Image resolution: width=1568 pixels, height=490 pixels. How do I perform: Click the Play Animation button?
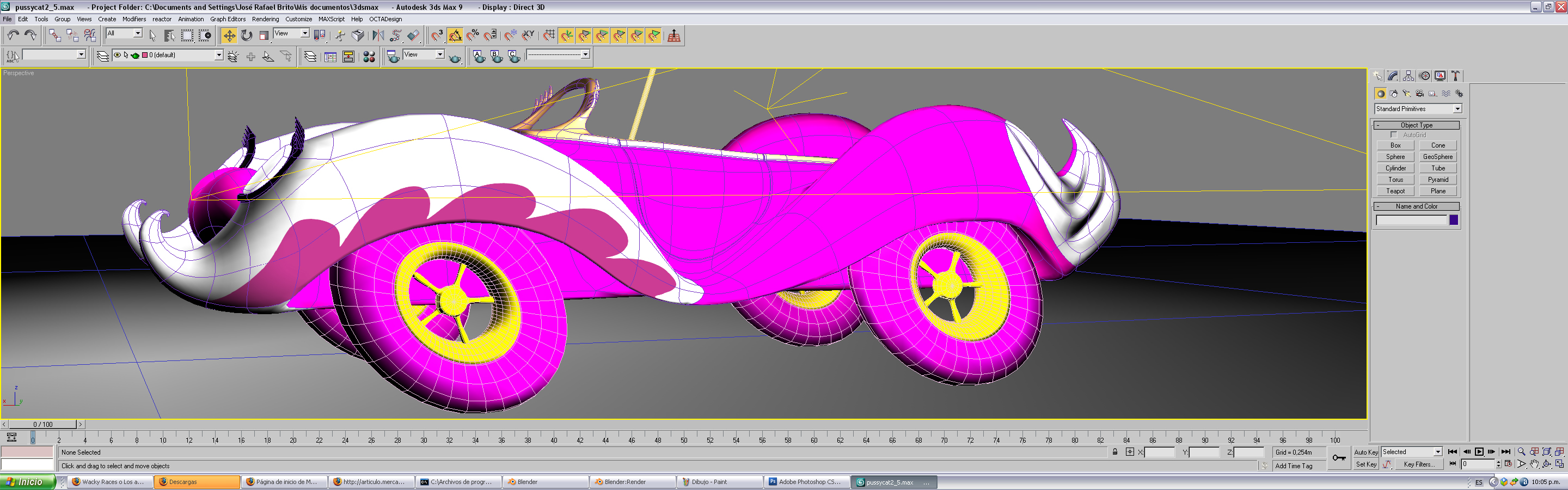point(1479,452)
